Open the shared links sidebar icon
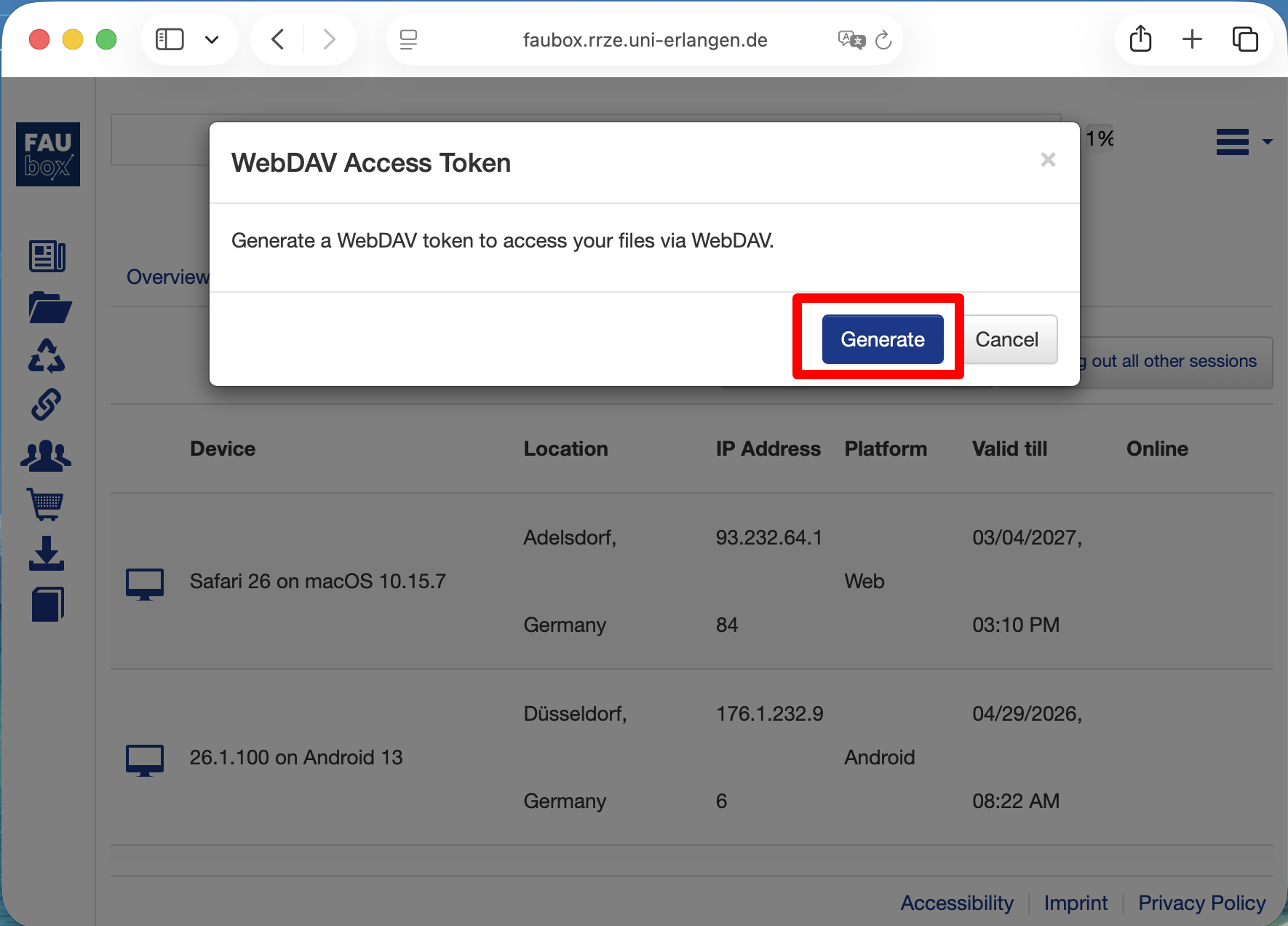1288x926 pixels. (x=47, y=405)
